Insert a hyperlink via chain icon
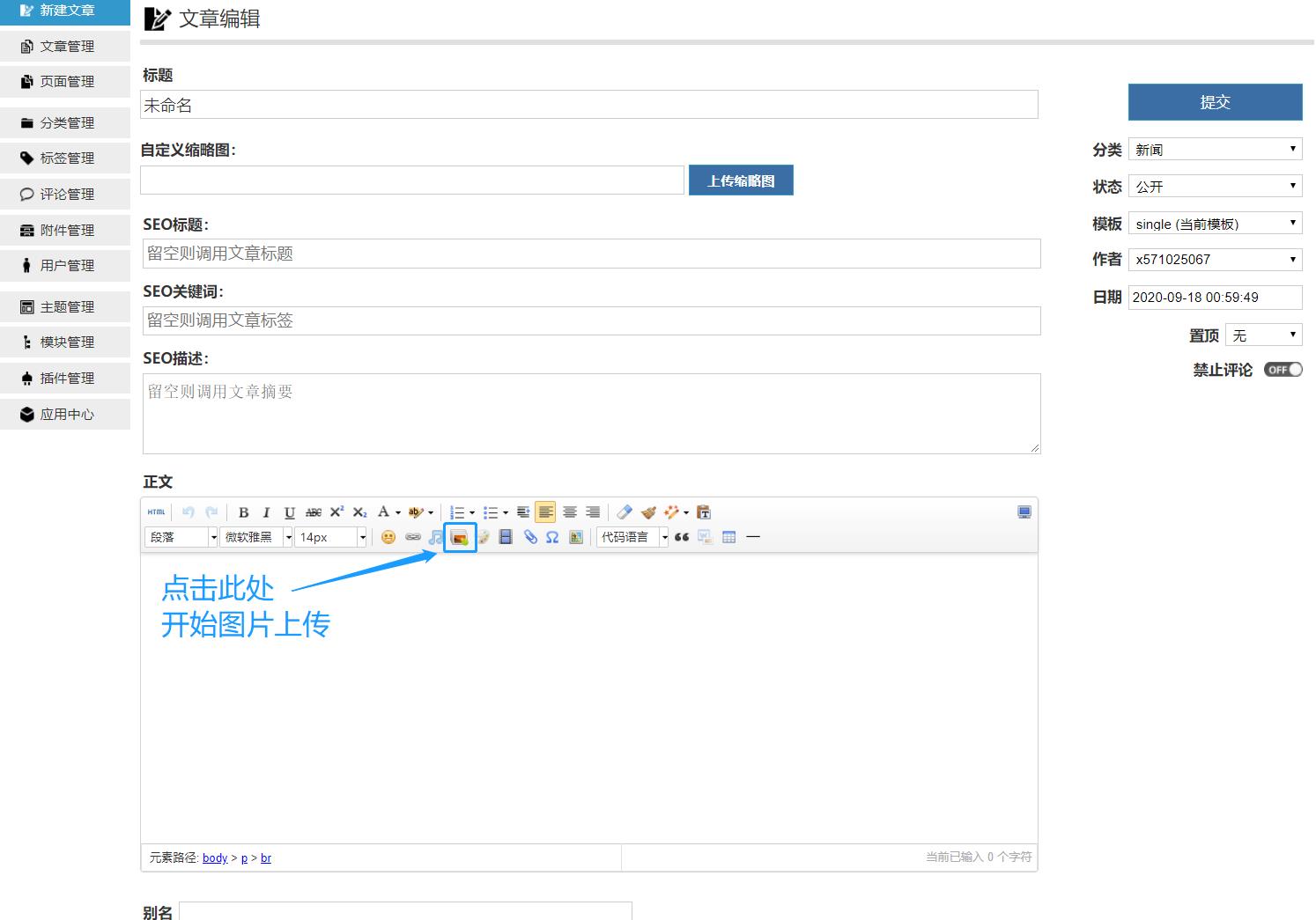Viewport: 1316px width, 920px height. (x=412, y=537)
